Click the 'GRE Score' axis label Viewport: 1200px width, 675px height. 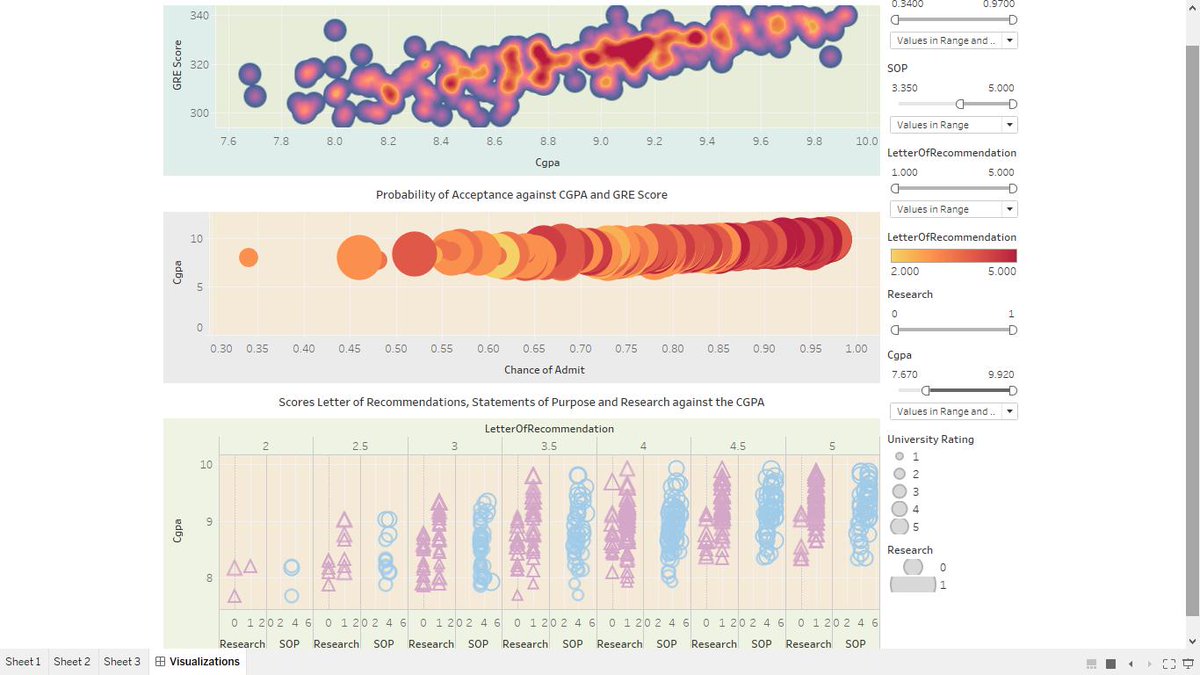coord(177,66)
